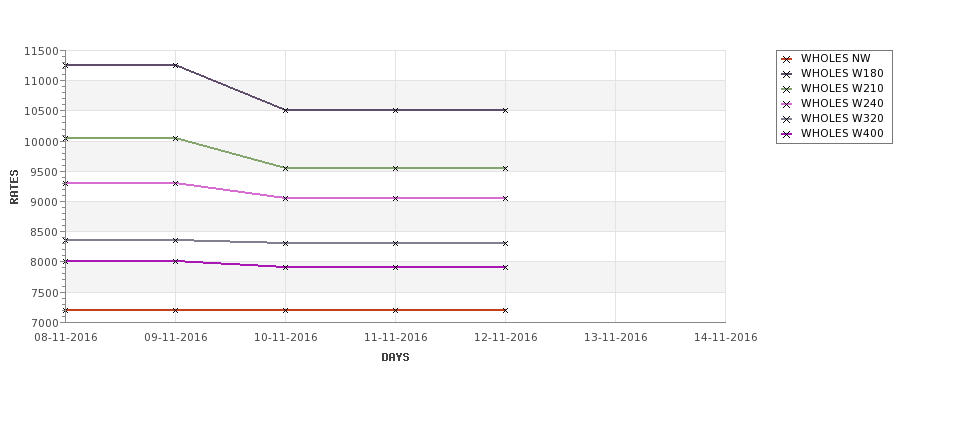Click the DAYS axis title
Screen dimensions: 975x429
[395, 358]
